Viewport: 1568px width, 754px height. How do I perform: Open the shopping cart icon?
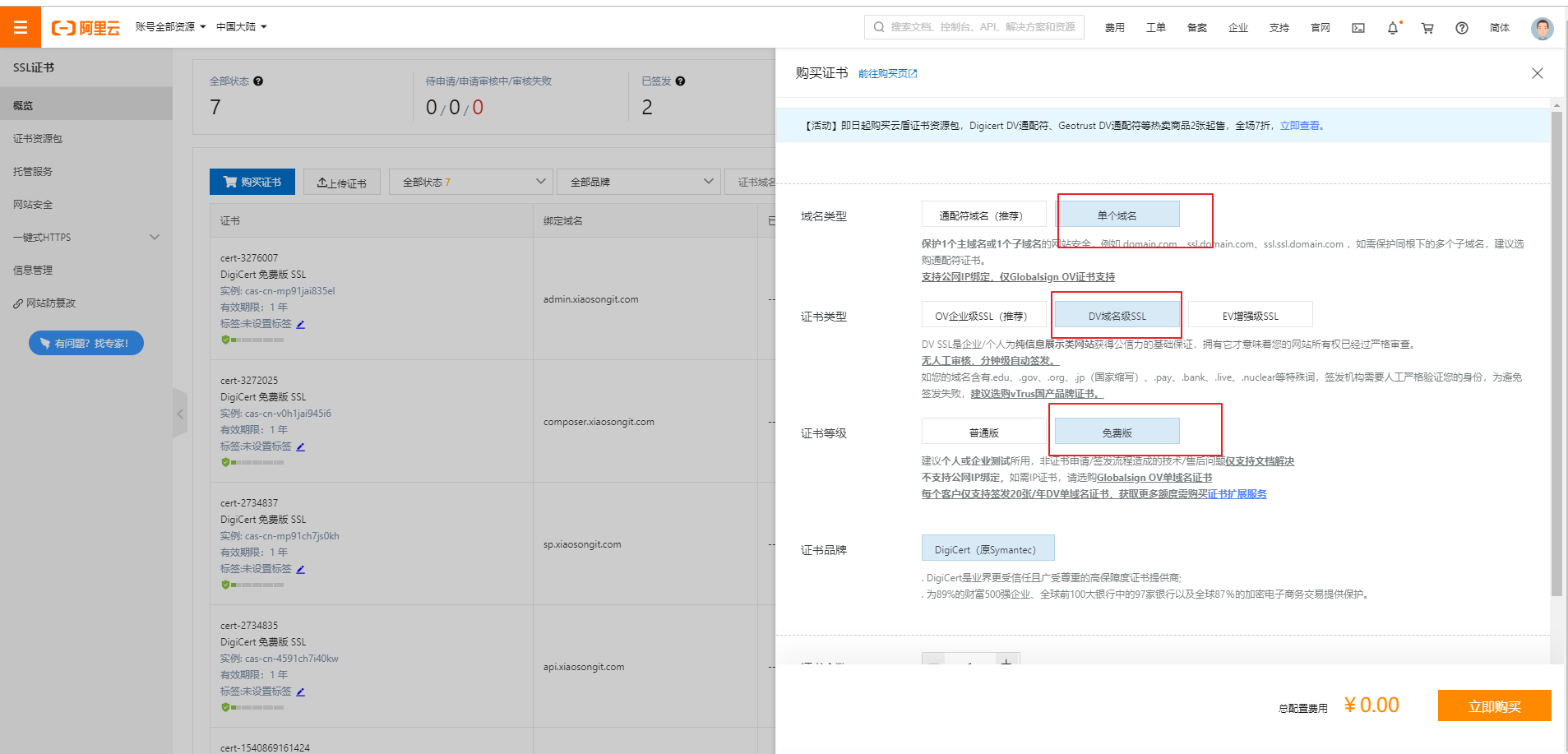click(1427, 28)
